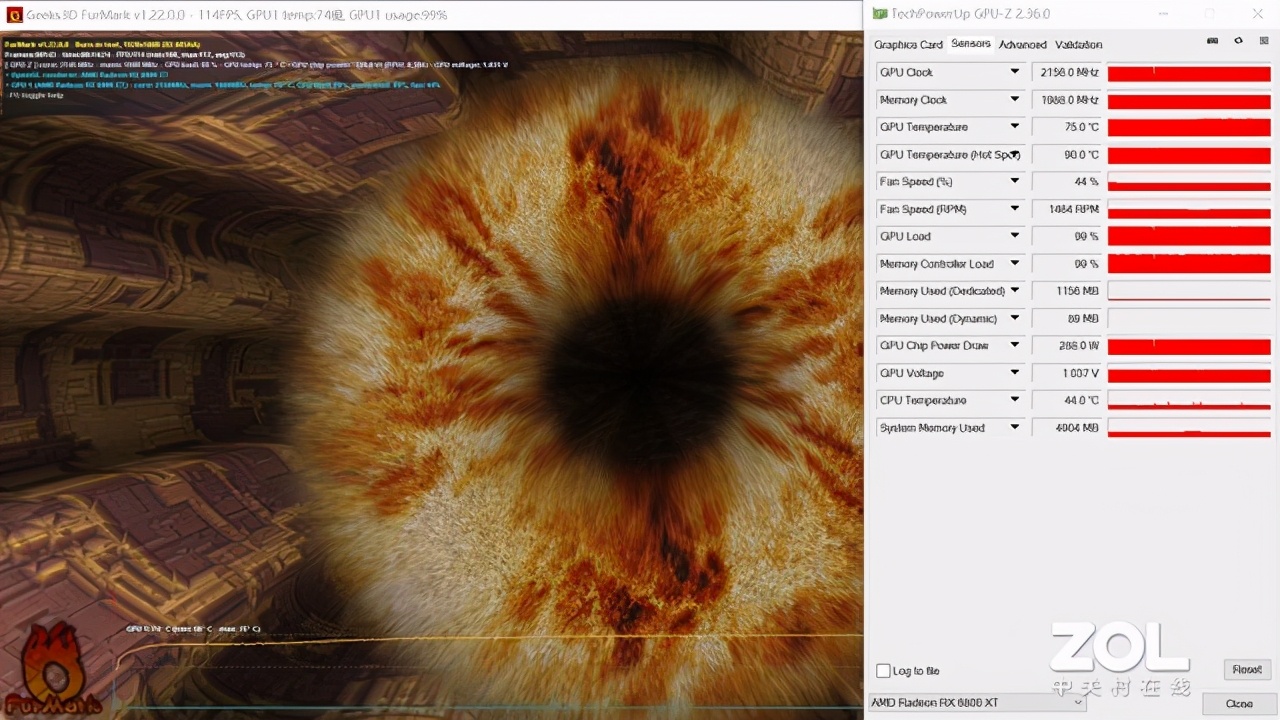Enable the Log to file checkbox

pyautogui.click(x=883, y=671)
